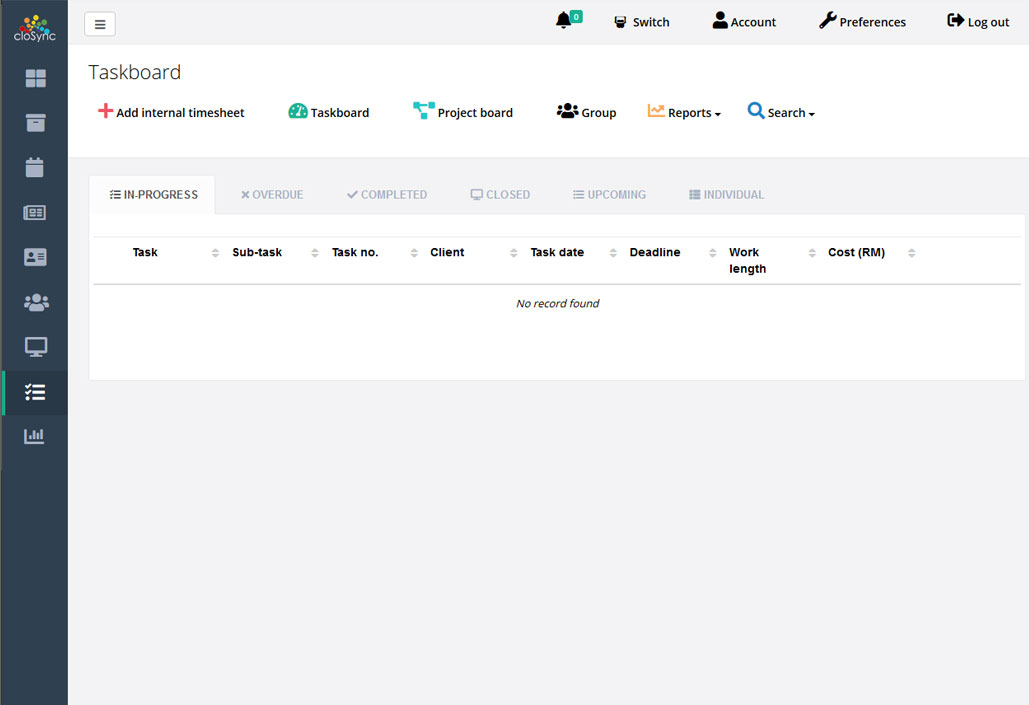Click Add internal timesheet
Viewport: 1029px width, 705px height.
[x=171, y=113]
